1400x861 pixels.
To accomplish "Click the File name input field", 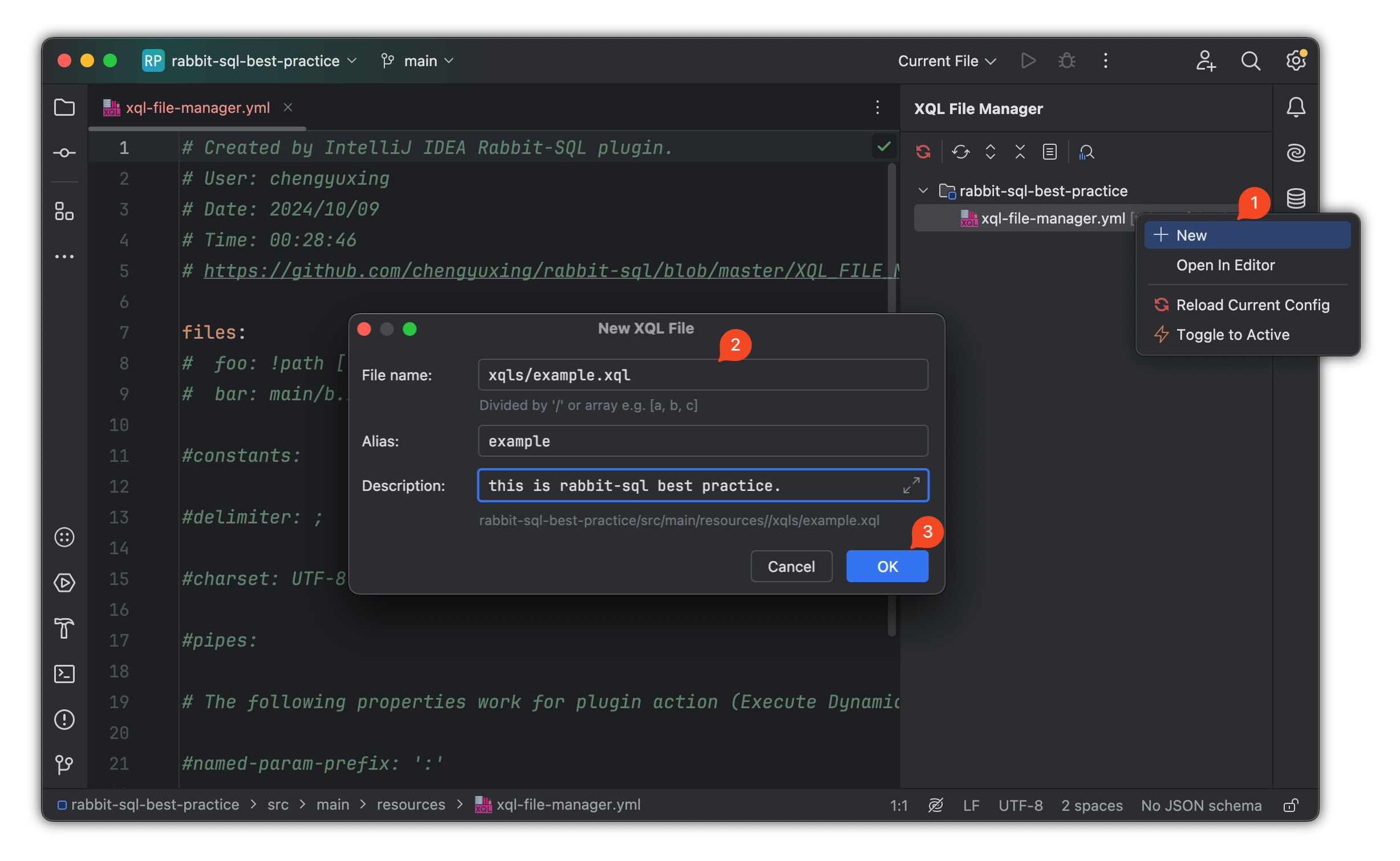I will pos(703,375).
